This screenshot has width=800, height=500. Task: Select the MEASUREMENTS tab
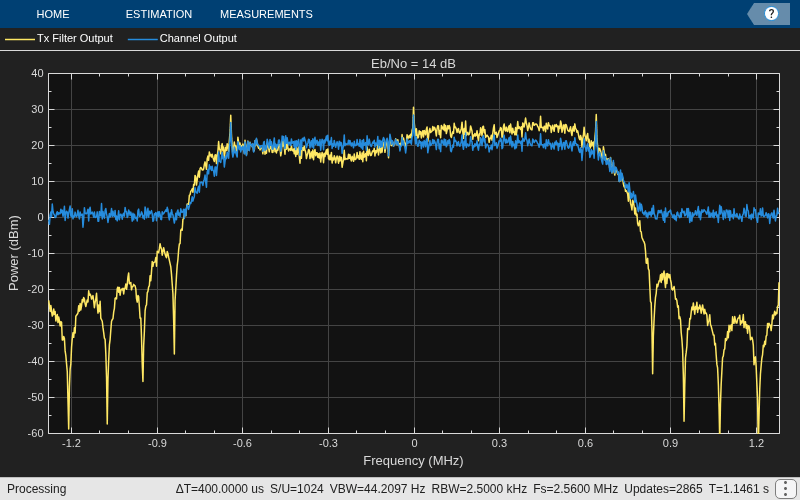266,14
